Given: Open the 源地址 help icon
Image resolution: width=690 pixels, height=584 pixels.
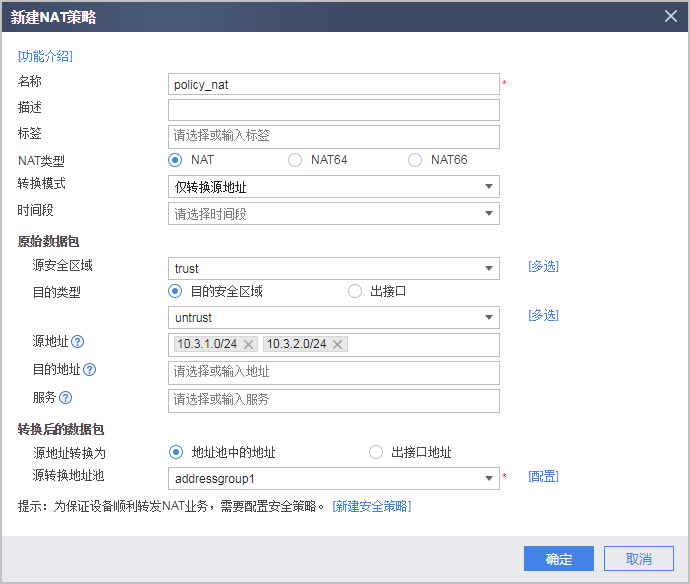Looking at the screenshot, I should [77, 342].
